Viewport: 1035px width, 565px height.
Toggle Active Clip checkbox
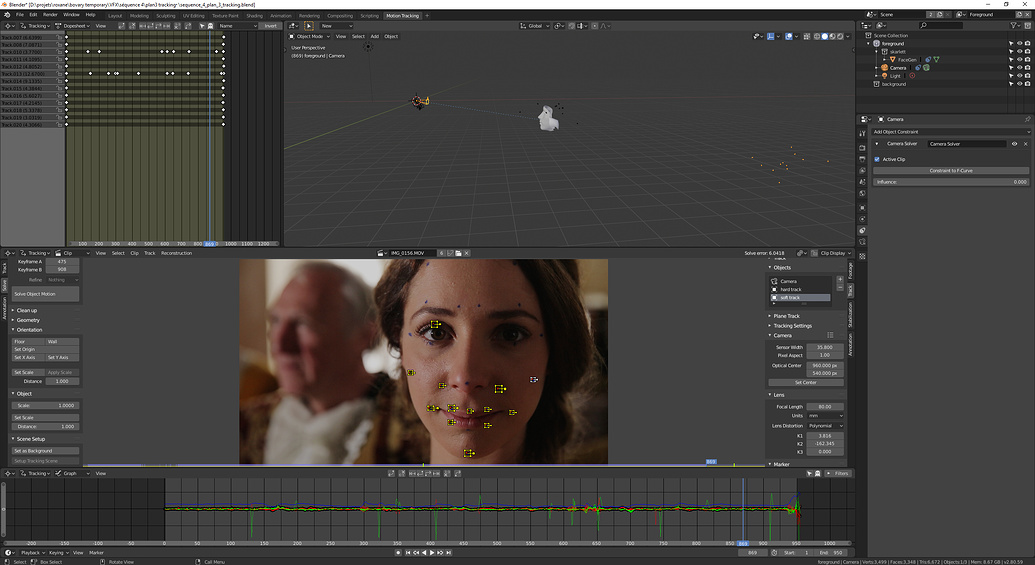877,159
